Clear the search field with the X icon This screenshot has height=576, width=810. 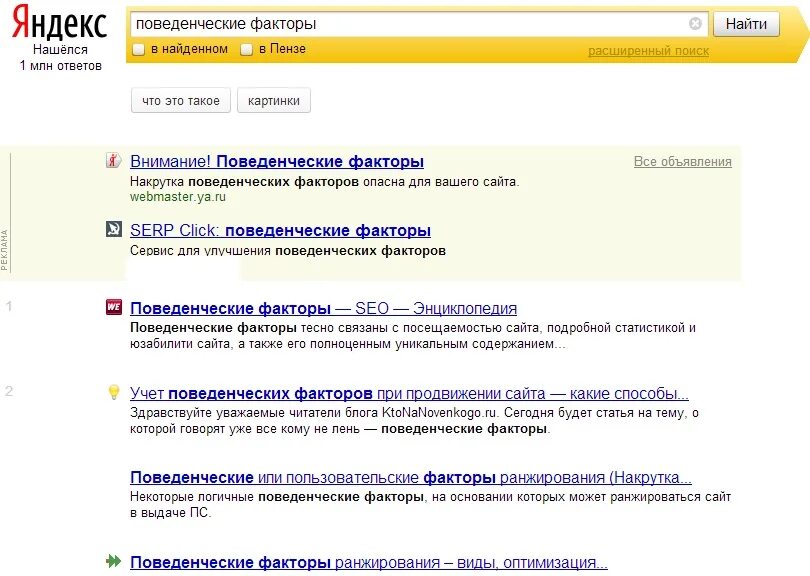click(695, 24)
